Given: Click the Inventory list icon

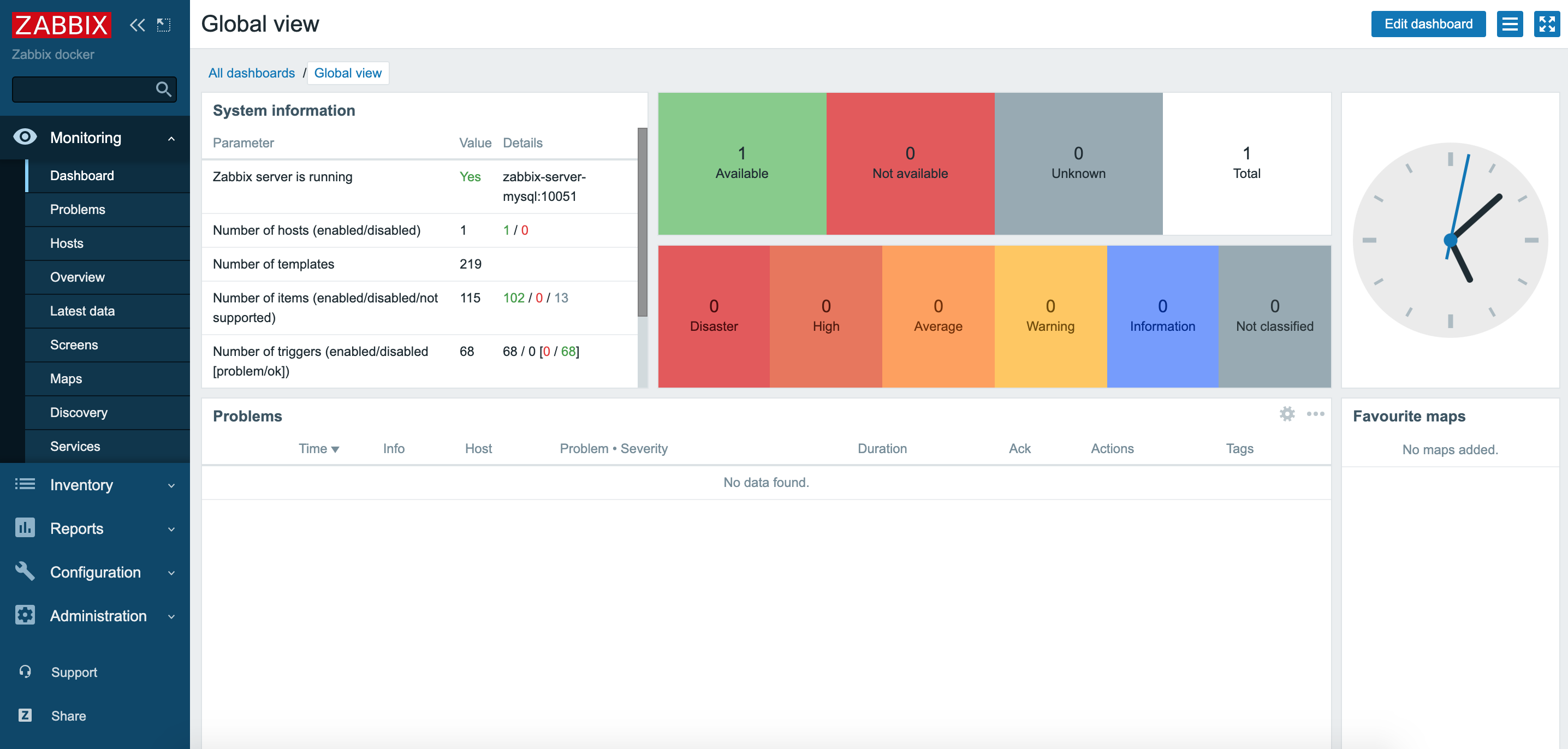Looking at the screenshot, I should tap(25, 484).
